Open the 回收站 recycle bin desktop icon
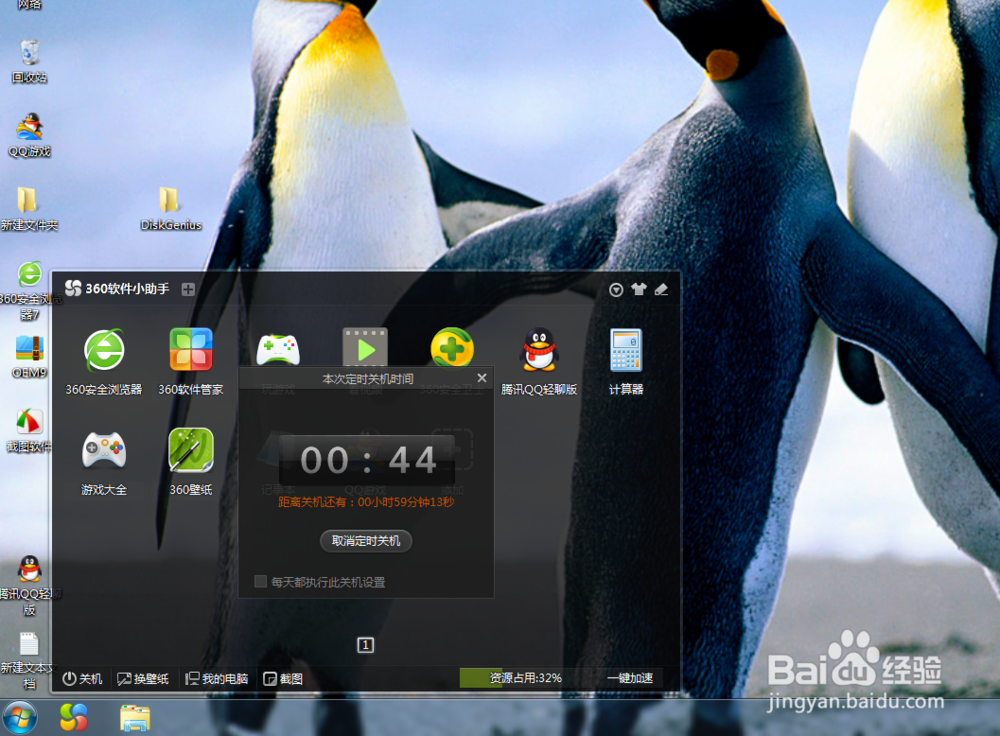The image size is (1000, 736). pos(29,61)
